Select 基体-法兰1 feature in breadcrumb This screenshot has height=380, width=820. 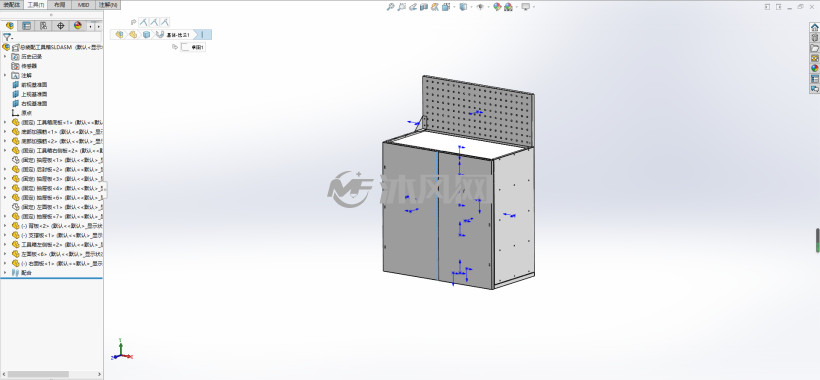tap(175, 35)
